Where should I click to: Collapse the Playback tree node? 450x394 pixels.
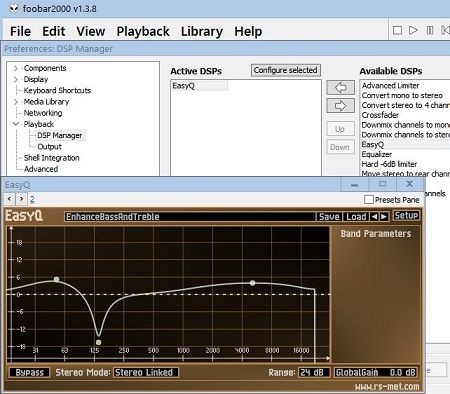pyautogui.click(x=16, y=124)
